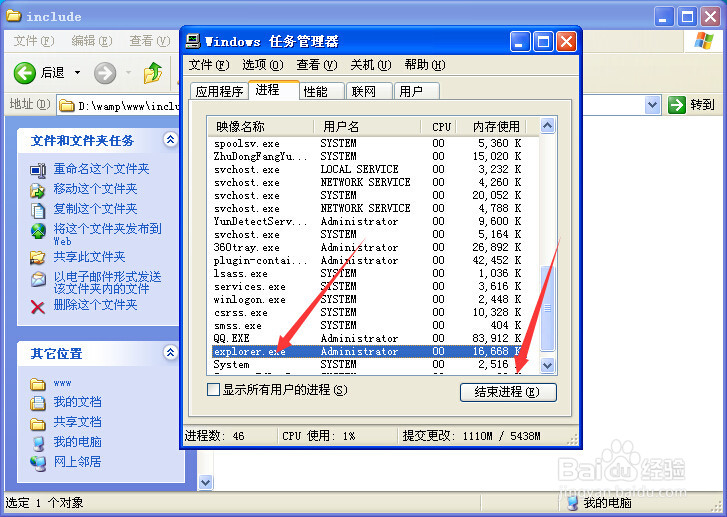Click the 我的电脑 computer icon in sidebar
The width and height of the screenshot is (727, 517).
coord(38,443)
